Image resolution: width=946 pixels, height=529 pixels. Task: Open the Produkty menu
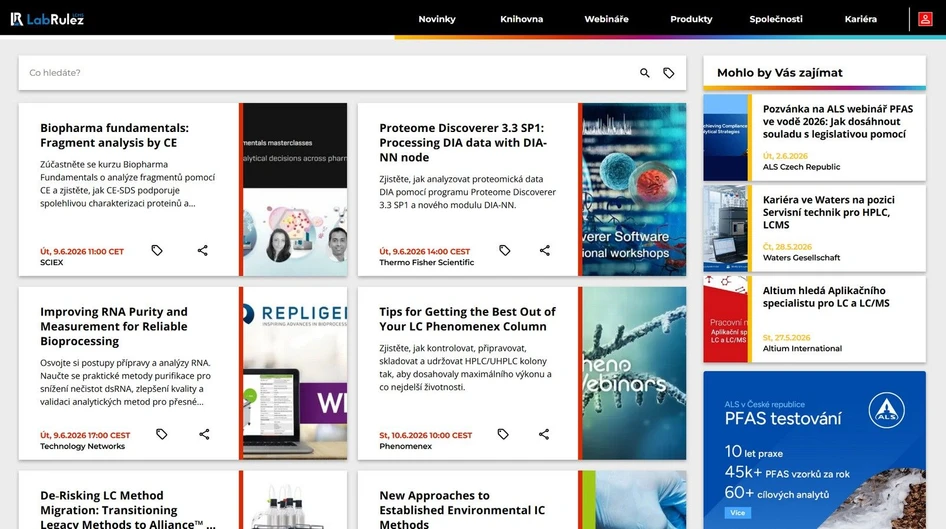click(x=691, y=19)
